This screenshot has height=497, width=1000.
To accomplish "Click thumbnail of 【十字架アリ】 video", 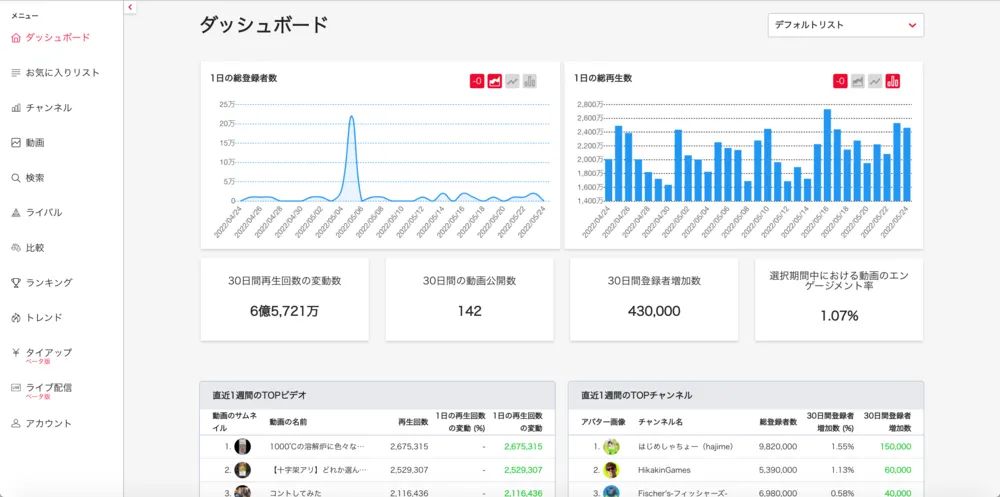I will click(x=242, y=470).
